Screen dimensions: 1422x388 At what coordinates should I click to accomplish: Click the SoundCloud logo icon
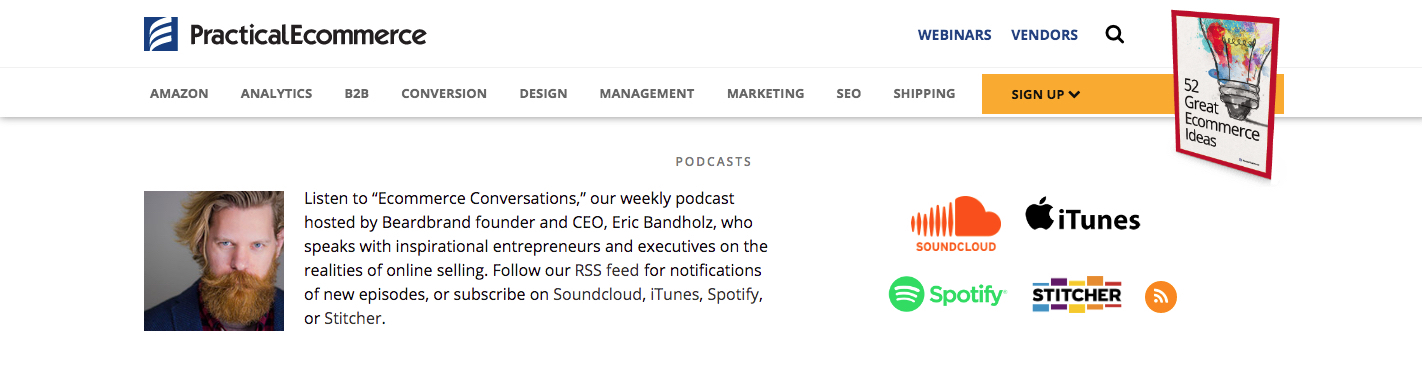[956, 224]
